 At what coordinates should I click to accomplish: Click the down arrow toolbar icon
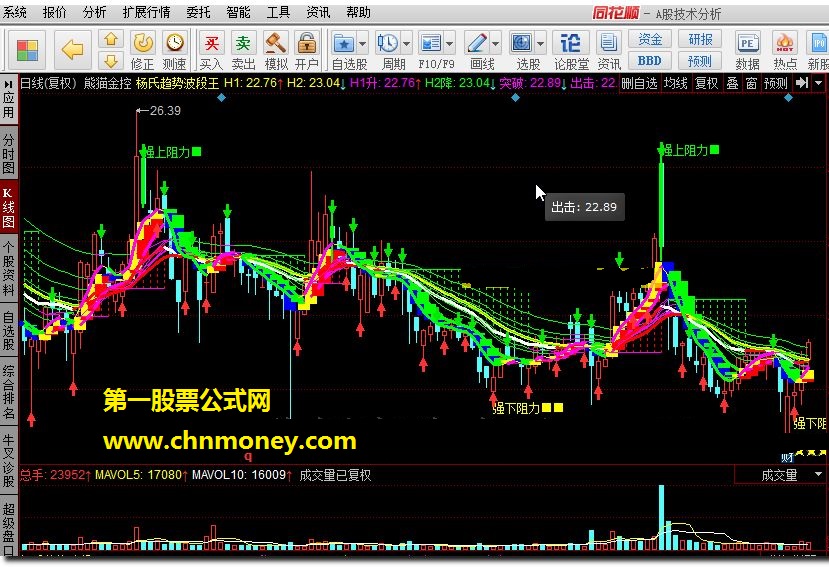[110, 61]
